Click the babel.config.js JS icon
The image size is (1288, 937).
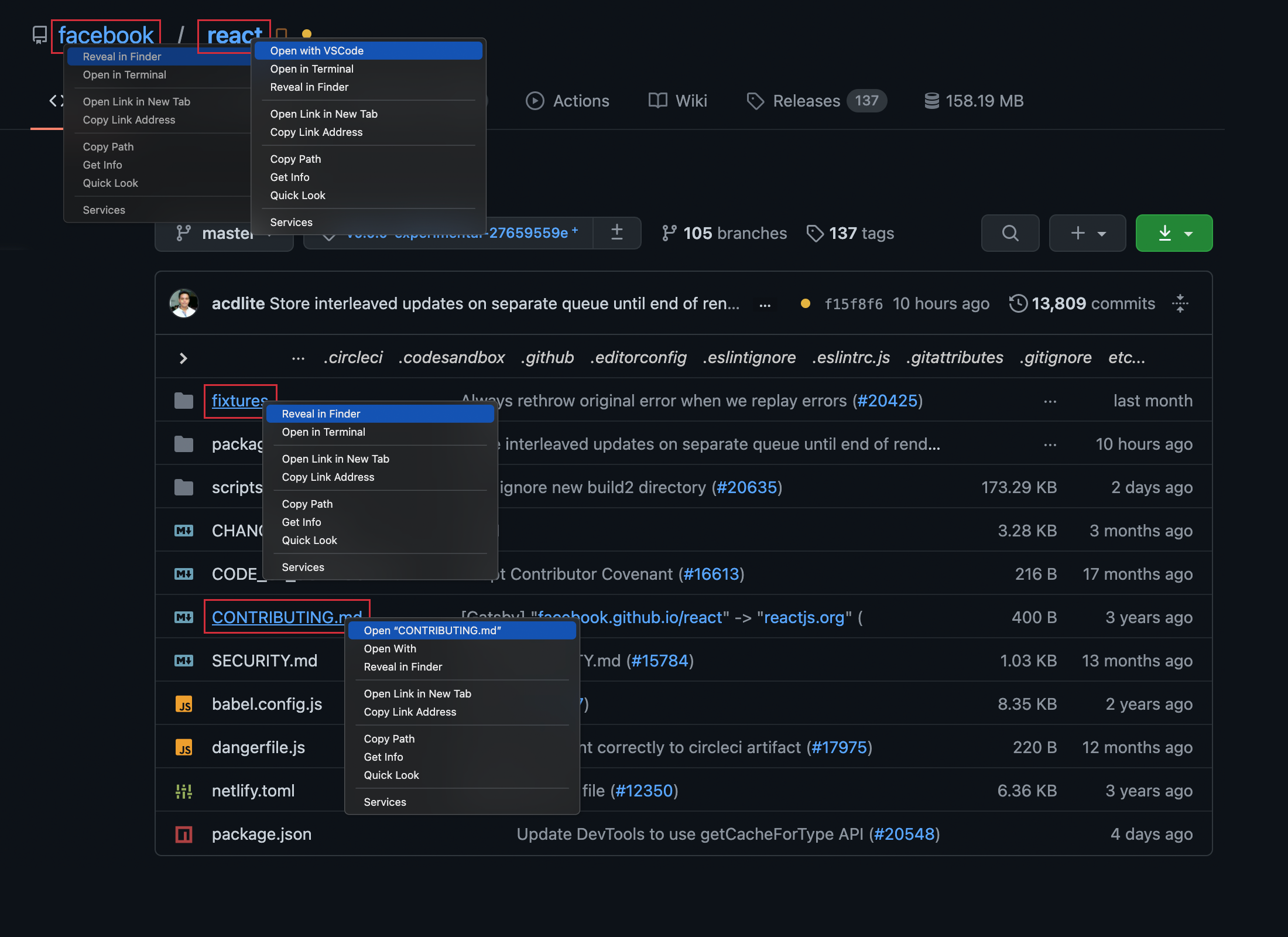coord(184,704)
